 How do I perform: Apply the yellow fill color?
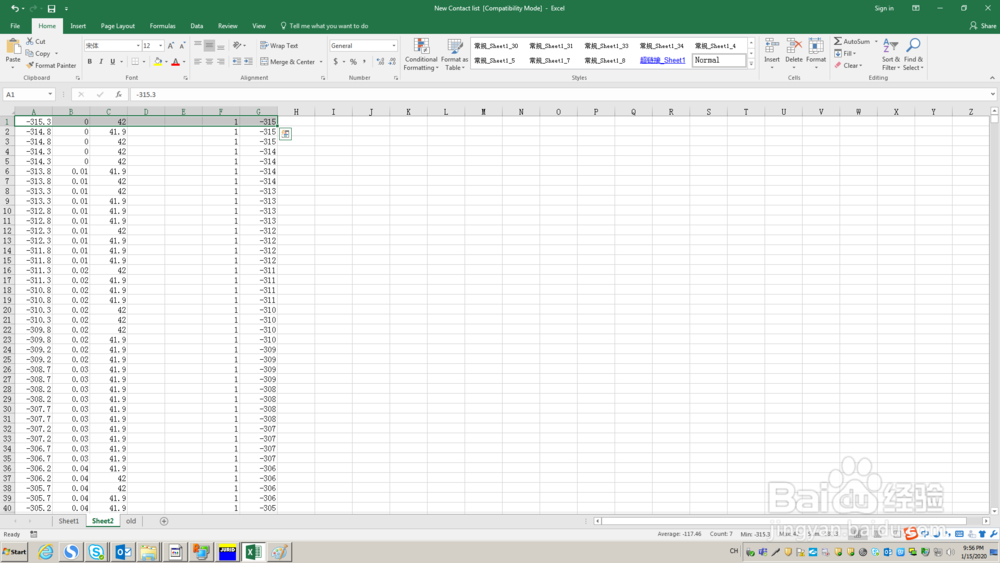click(158, 62)
